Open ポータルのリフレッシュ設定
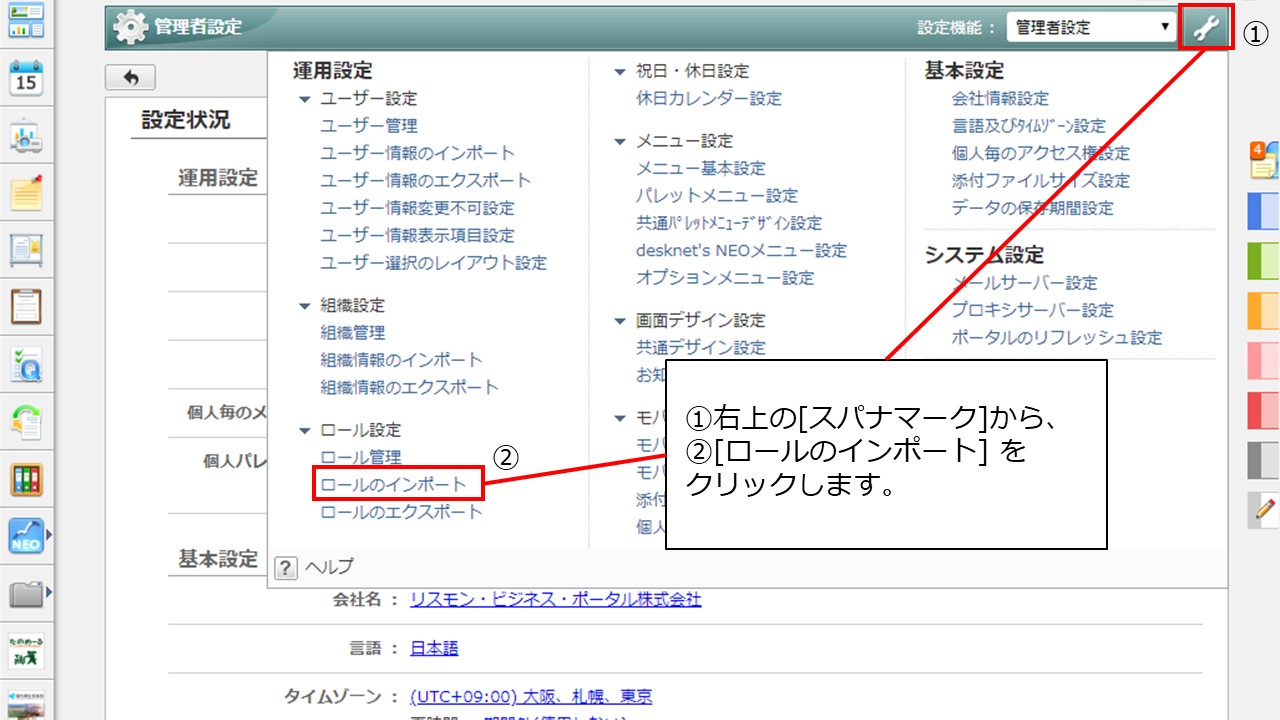Viewport: 1280px width, 720px height. (1057, 338)
